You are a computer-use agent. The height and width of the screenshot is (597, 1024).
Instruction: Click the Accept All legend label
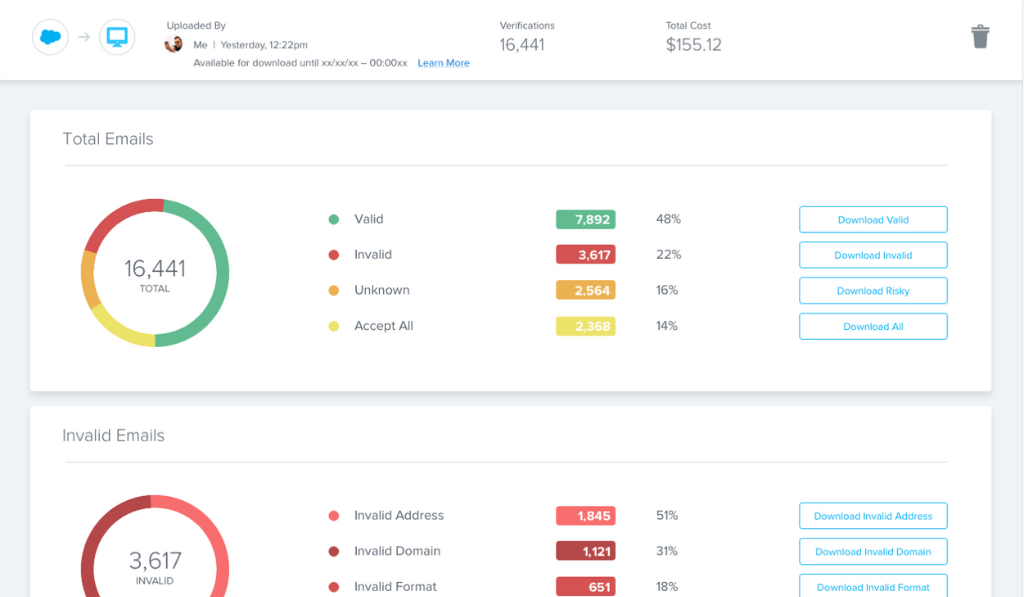[384, 325]
